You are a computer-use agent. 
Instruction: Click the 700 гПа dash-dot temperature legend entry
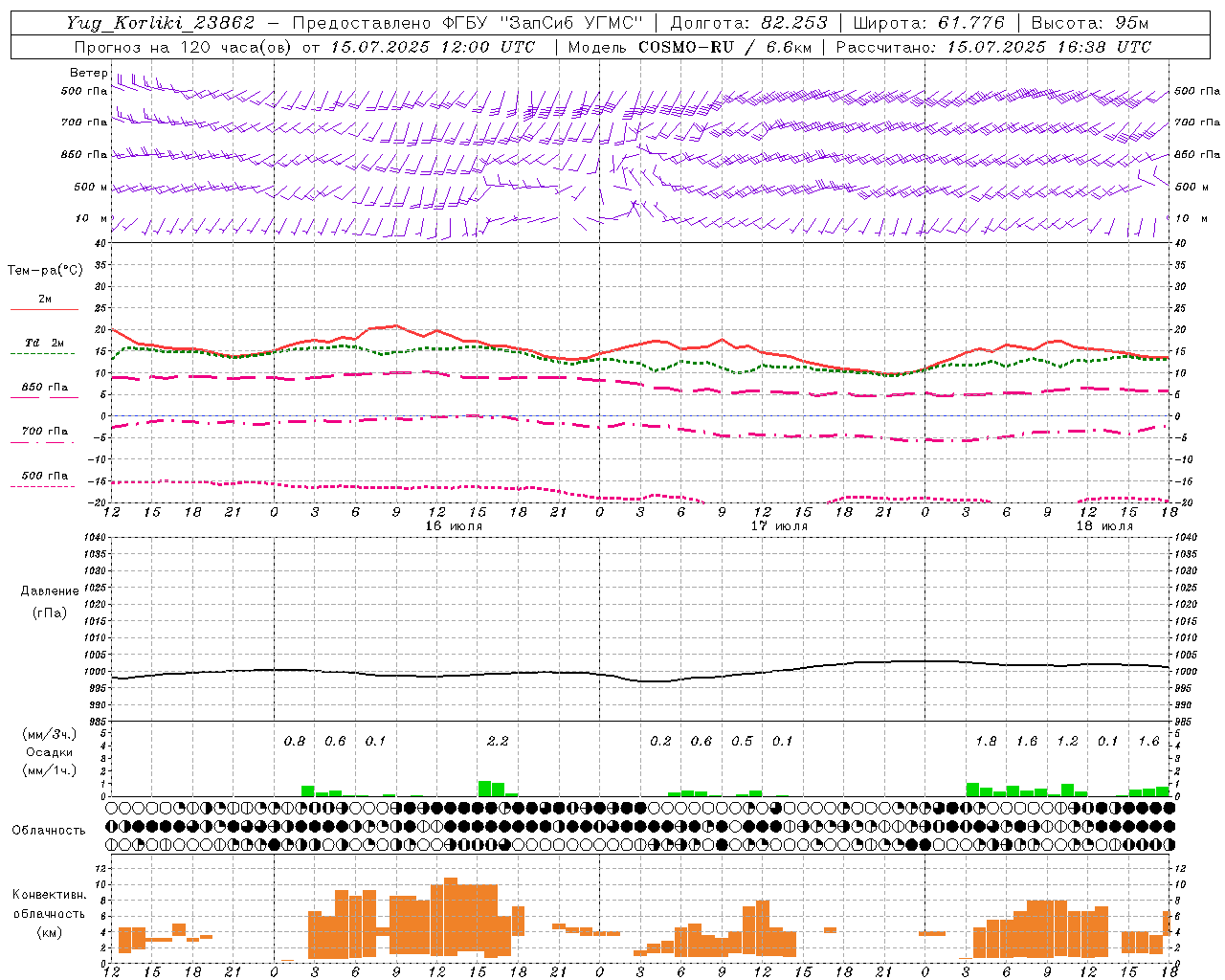43,434
